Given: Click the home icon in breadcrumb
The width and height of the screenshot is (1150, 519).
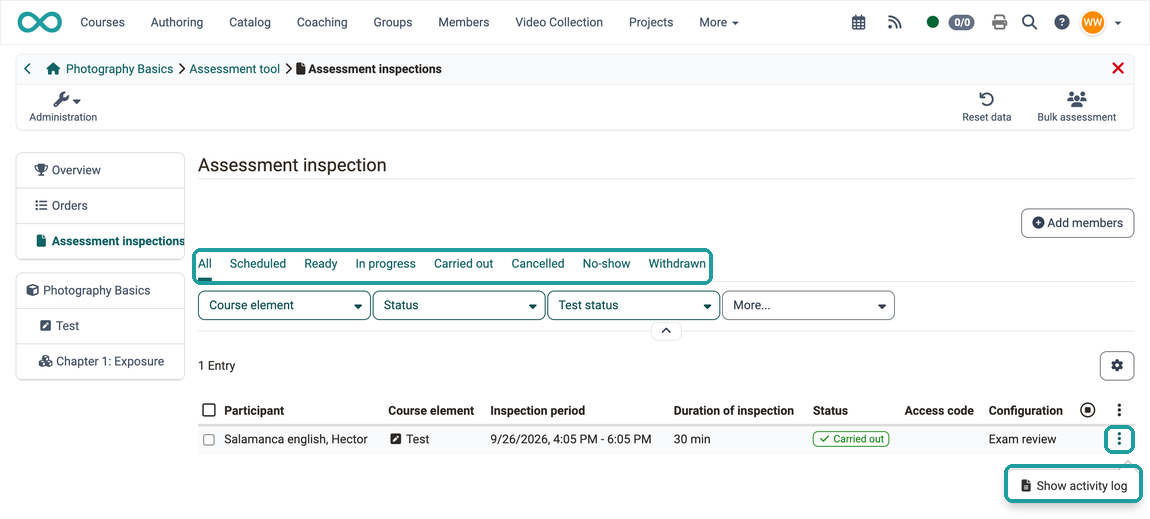Looking at the screenshot, I should [x=53, y=69].
